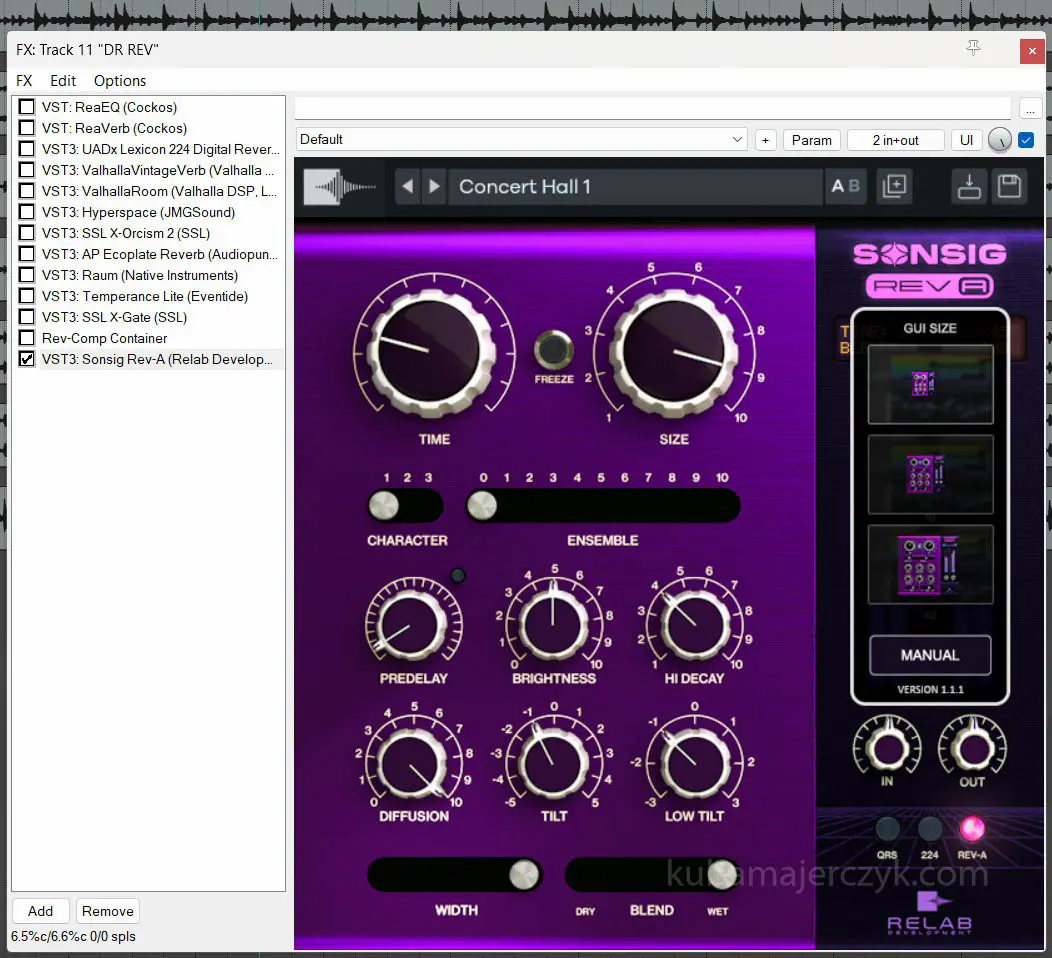Click the save preset floppy disk icon
The height and width of the screenshot is (958, 1052).
(1009, 187)
